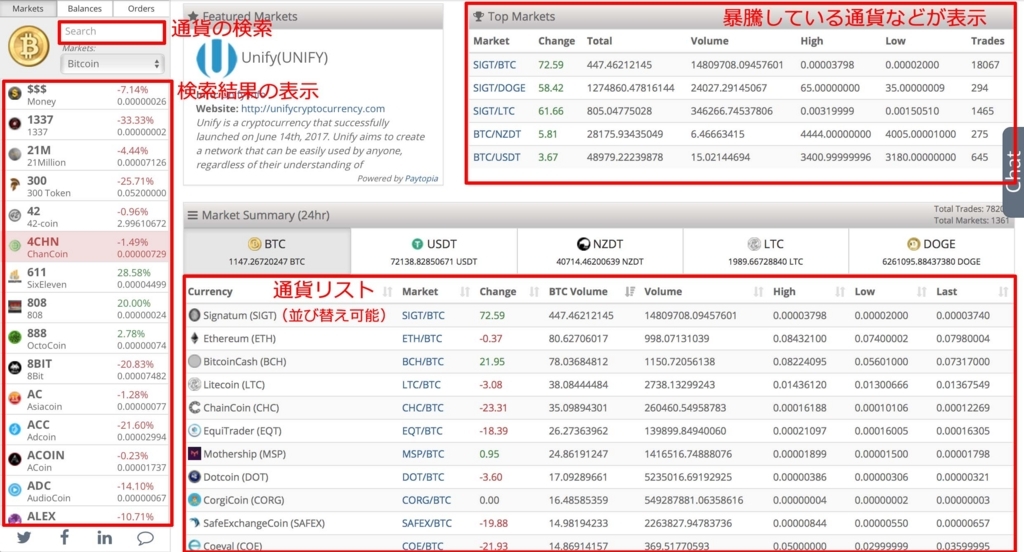Open SIGT/BTC in Top Markets
This screenshot has height=552, width=1024.
point(494,65)
